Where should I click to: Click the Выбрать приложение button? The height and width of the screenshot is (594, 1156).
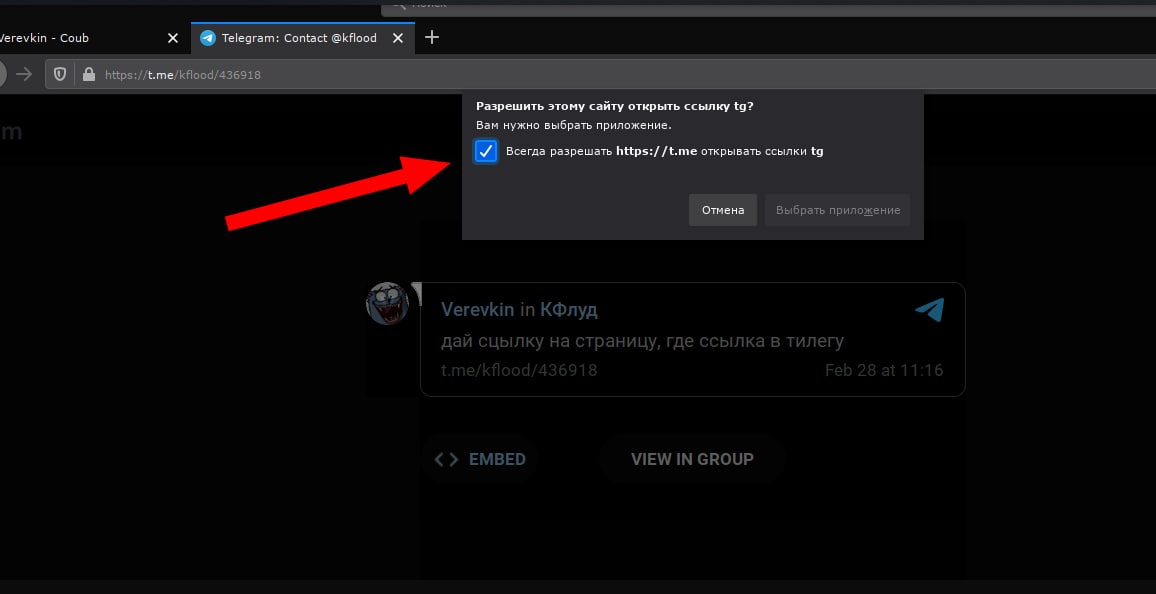coord(838,210)
